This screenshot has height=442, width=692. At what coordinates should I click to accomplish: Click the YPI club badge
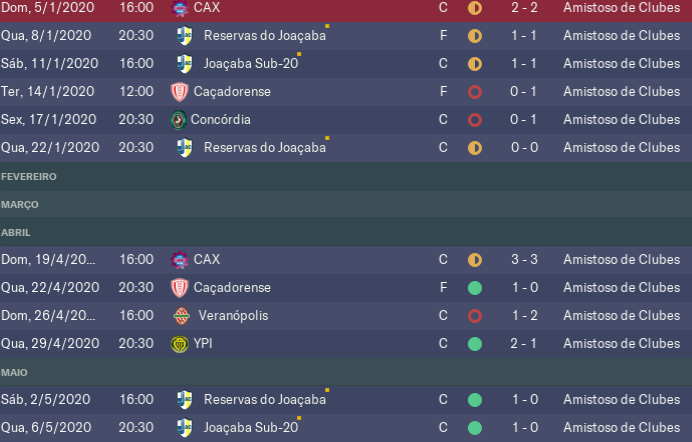tap(180, 344)
